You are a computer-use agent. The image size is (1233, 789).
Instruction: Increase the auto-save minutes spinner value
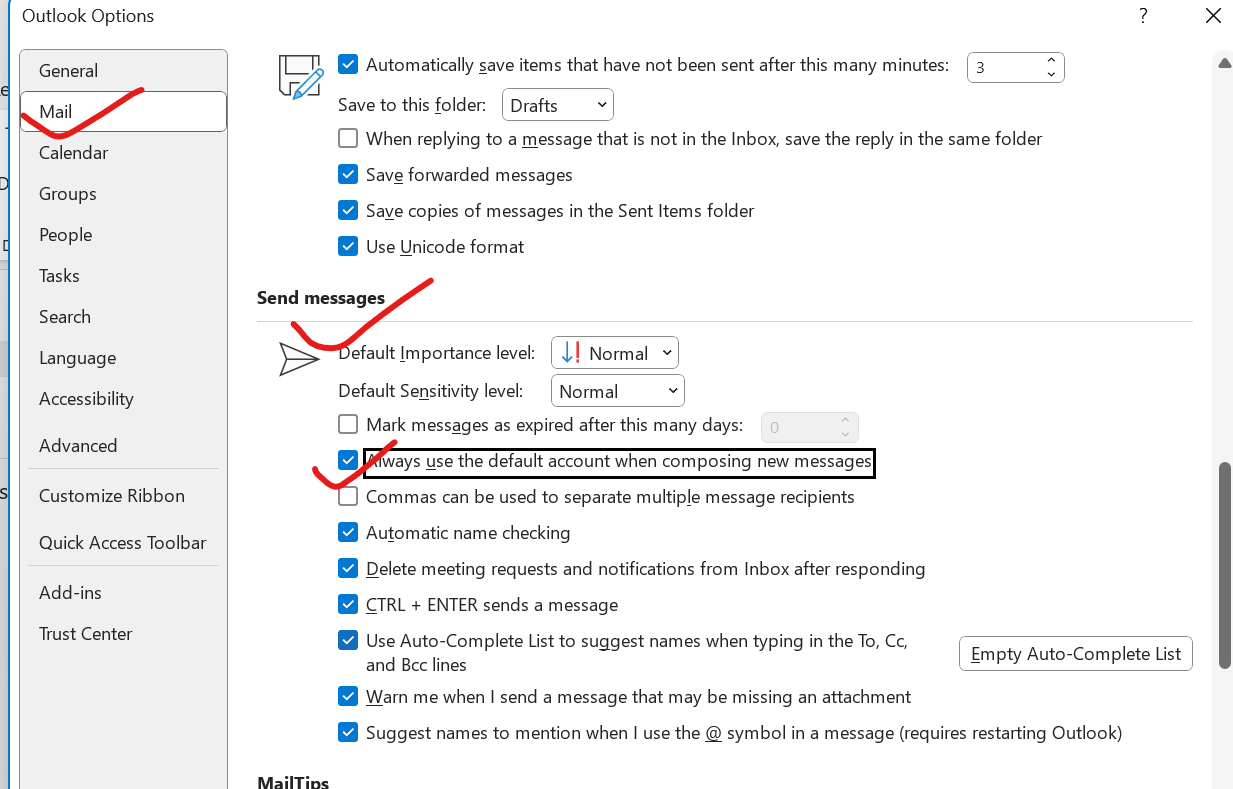tap(1051, 60)
